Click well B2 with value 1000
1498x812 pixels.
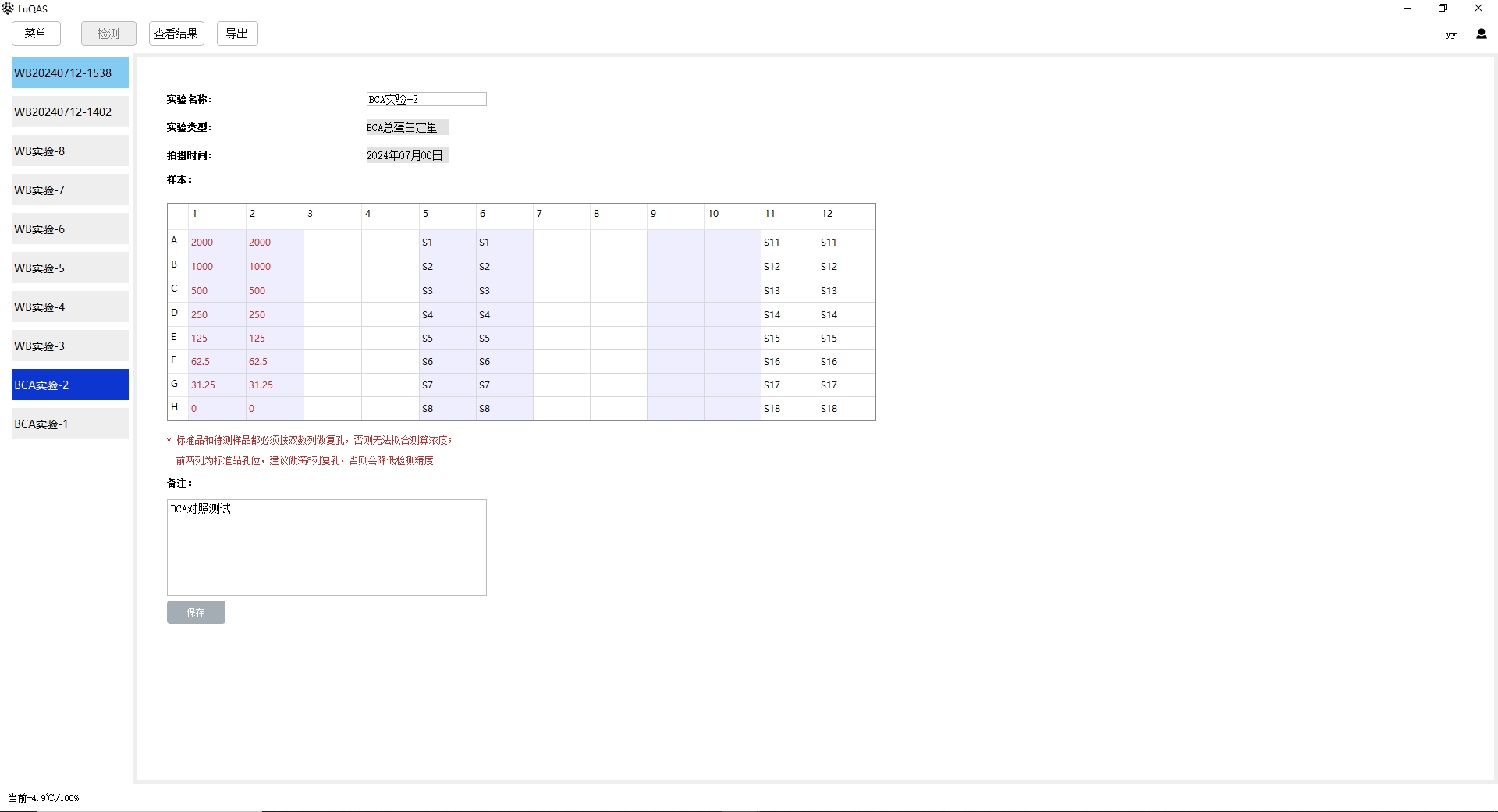(275, 266)
